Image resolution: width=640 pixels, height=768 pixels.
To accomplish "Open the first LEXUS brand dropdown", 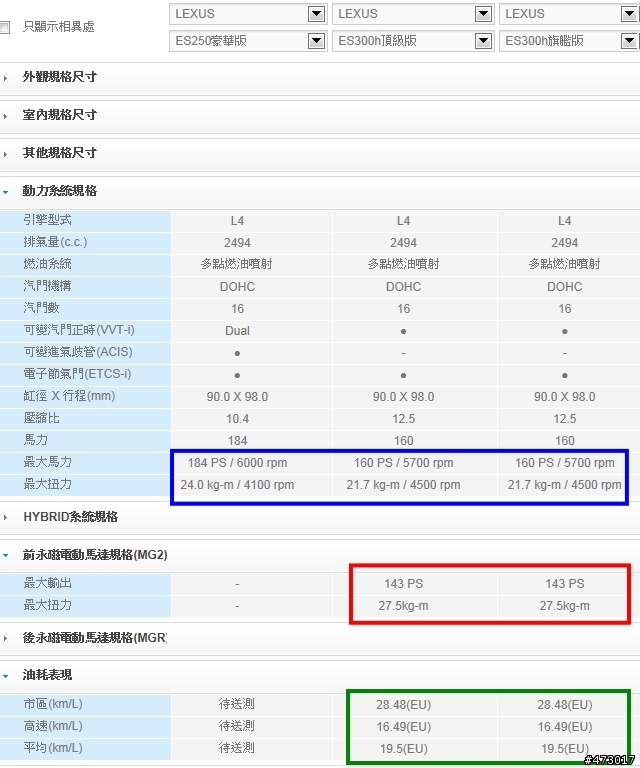I will point(248,14).
